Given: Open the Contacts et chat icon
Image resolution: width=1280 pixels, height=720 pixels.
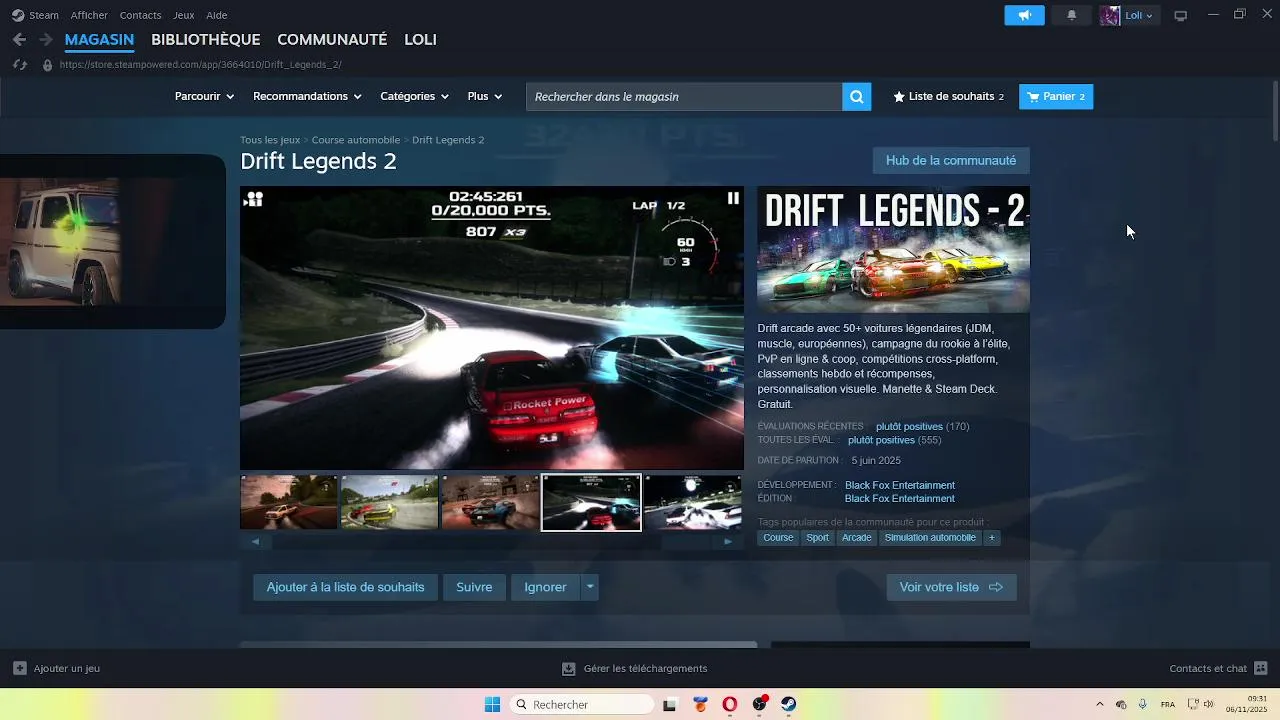Looking at the screenshot, I should [1260, 668].
